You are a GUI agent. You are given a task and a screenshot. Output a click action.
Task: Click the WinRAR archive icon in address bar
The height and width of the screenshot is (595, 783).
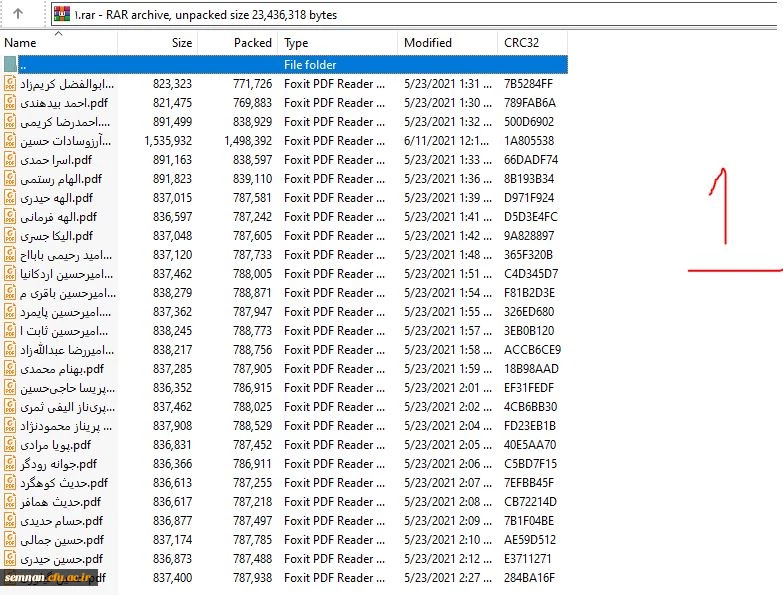[62, 14]
